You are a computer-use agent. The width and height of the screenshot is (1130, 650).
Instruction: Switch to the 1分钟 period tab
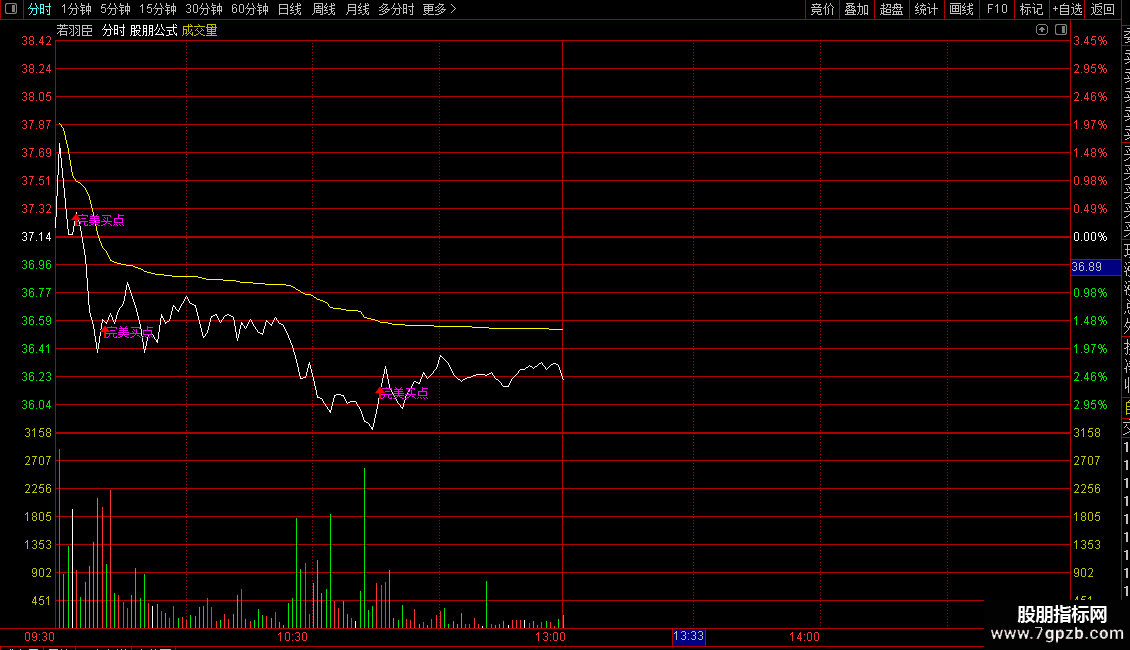[76, 9]
